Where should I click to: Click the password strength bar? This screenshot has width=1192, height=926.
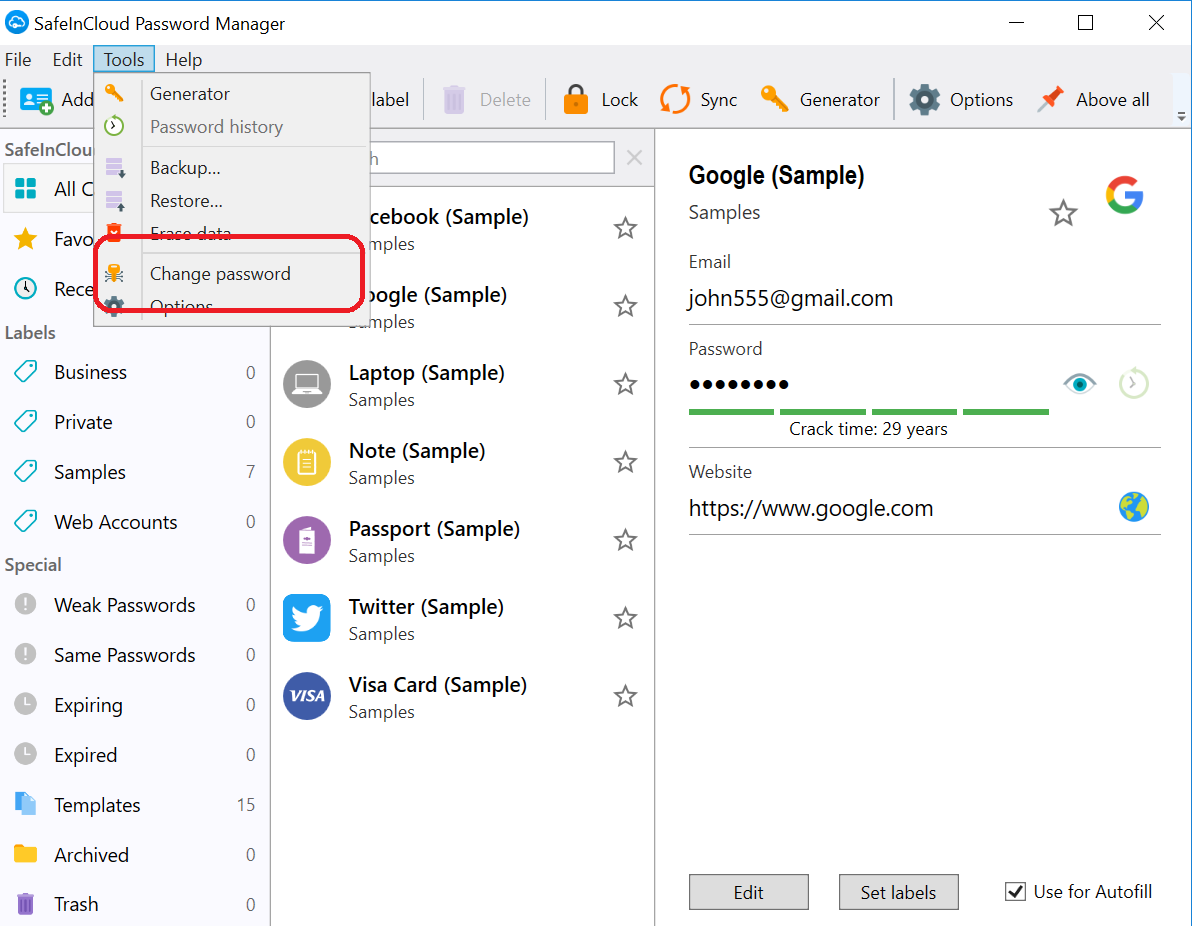(868, 412)
